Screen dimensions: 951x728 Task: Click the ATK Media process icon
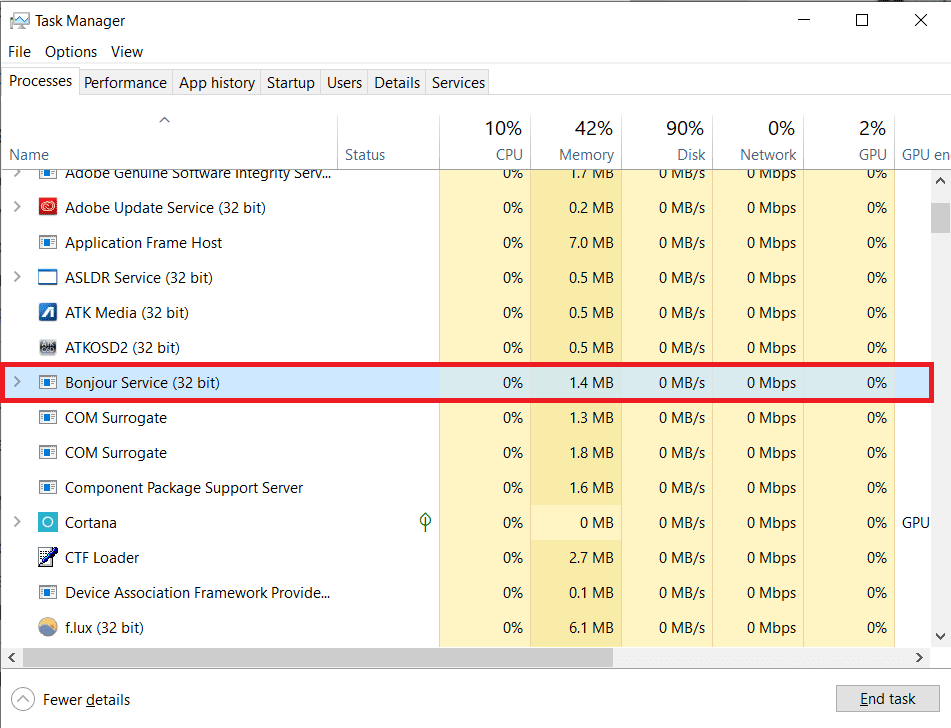(47, 312)
